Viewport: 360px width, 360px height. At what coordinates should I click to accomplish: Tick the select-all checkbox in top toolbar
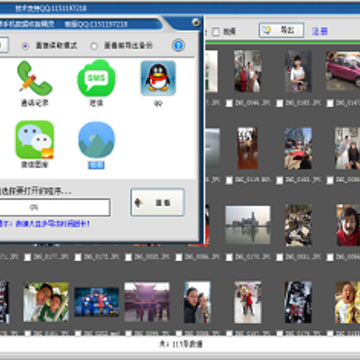216,32
